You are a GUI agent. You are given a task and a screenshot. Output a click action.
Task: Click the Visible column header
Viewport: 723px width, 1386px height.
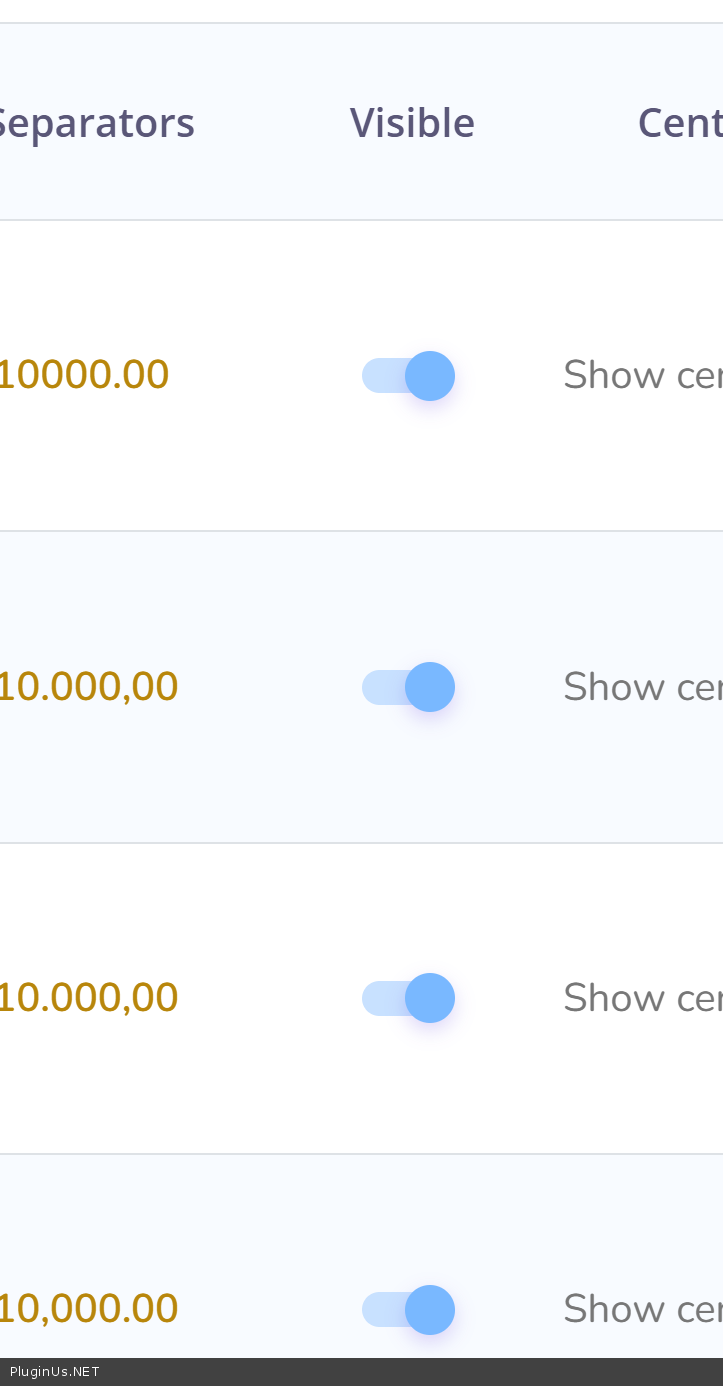412,123
